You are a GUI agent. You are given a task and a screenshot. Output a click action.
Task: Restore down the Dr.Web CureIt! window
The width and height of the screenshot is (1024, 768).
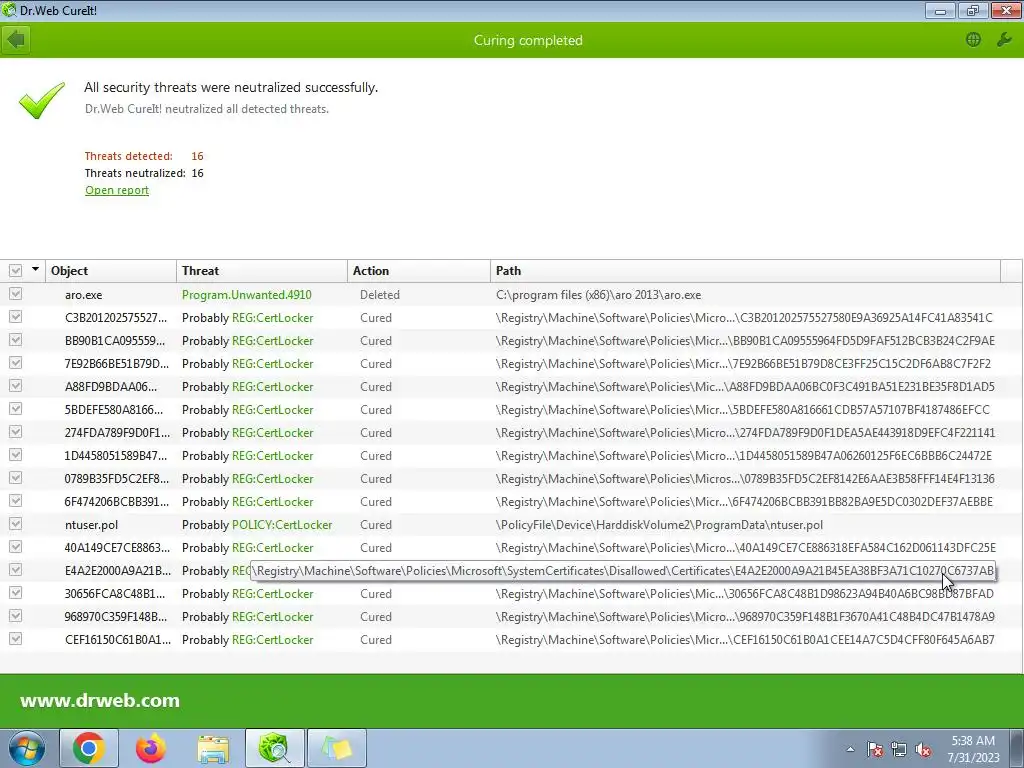[x=973, y=10]
